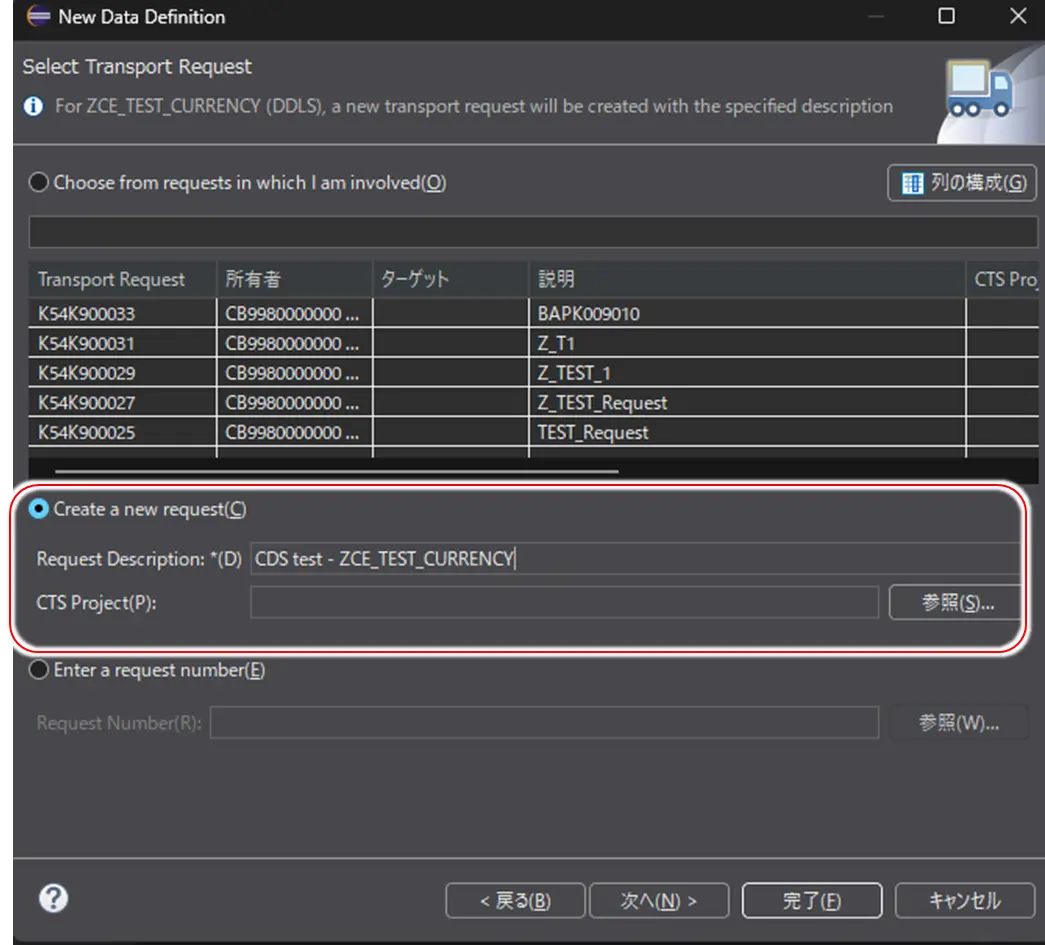The width and height of the screenshot is (1045, 945).
Task: Click 参照(S)... to browse CTS projects
Action: click(x=957, y=602)
